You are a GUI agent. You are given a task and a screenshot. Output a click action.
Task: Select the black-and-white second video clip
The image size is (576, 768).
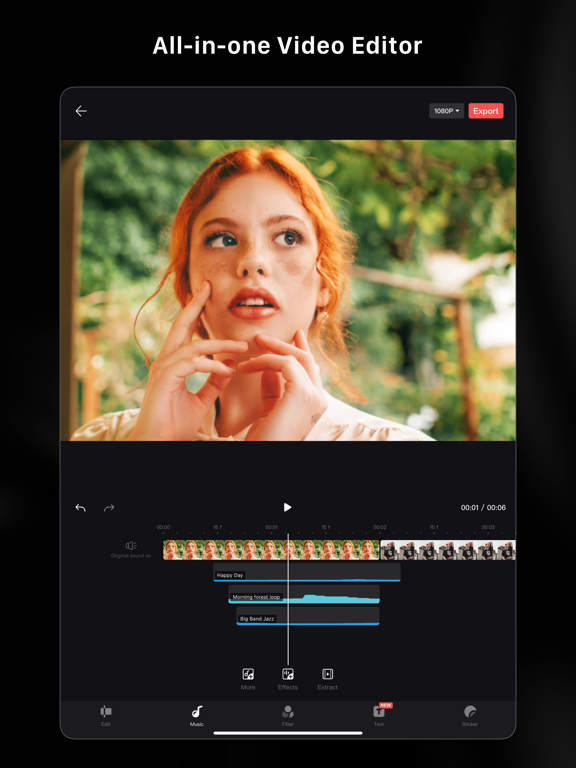448,550
